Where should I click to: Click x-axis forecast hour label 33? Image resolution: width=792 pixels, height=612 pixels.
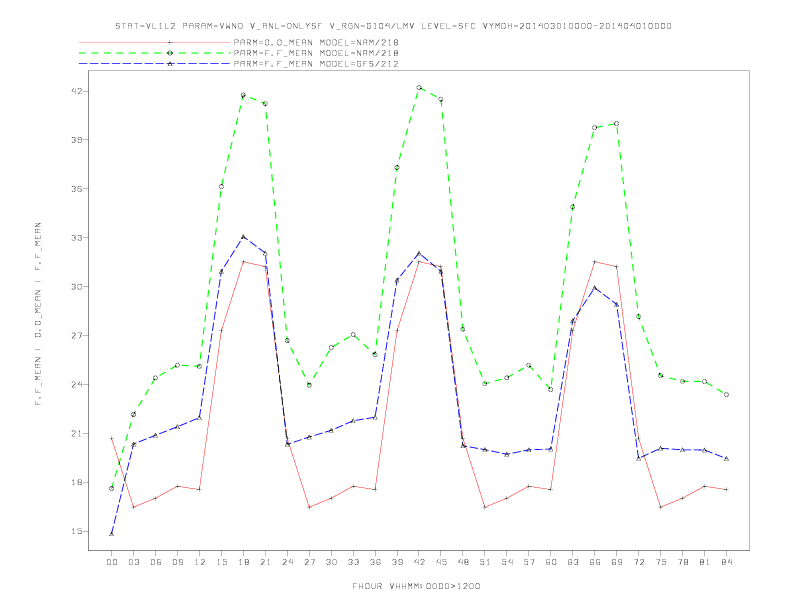coord(353,562)
